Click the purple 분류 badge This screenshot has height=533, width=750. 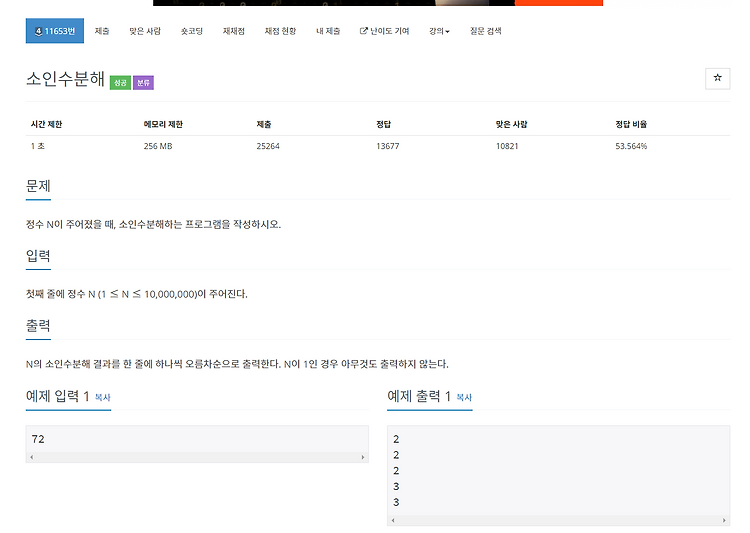click(x=143, y=83)
